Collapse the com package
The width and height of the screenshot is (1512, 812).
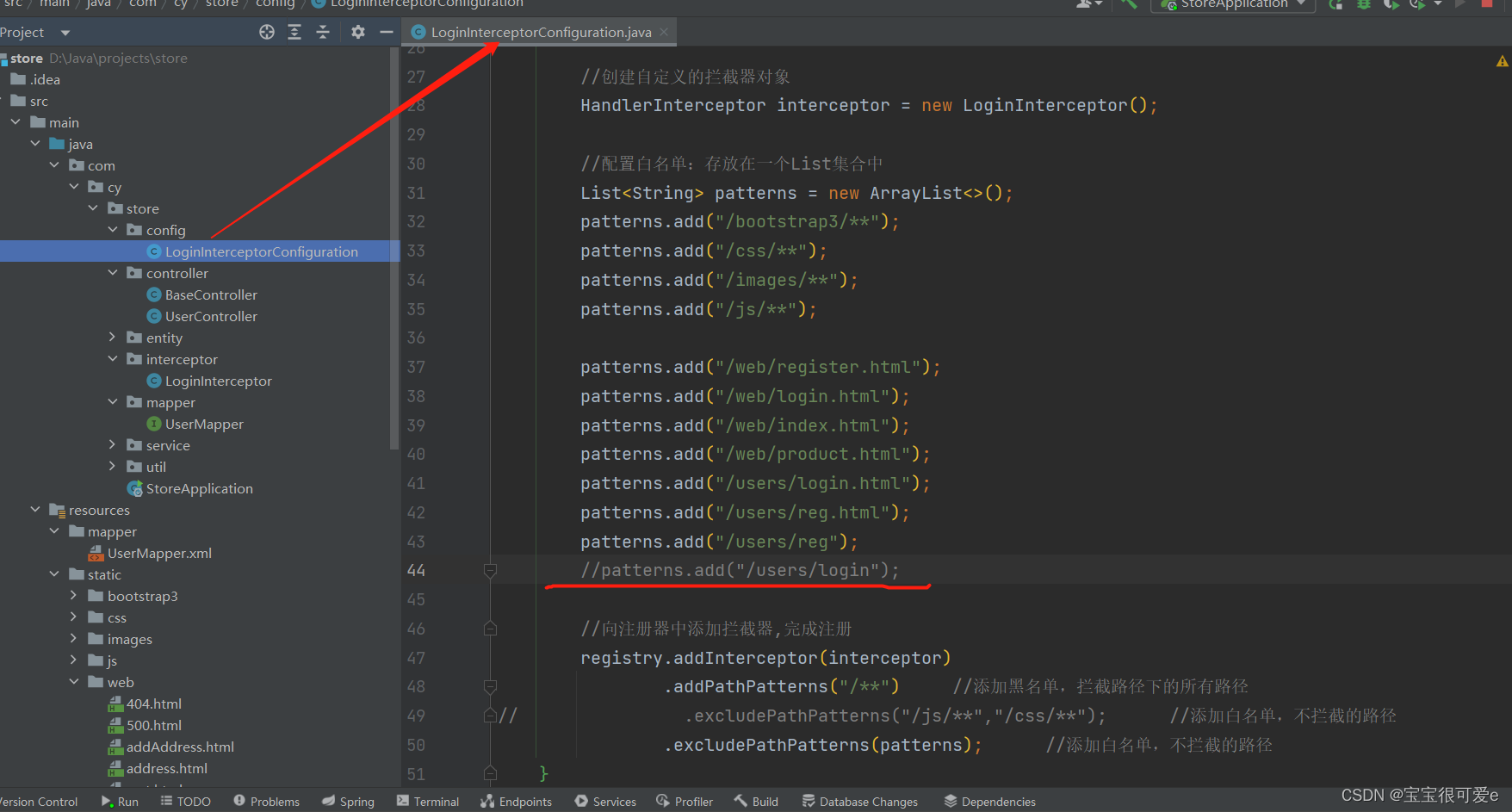click(54, 165)
